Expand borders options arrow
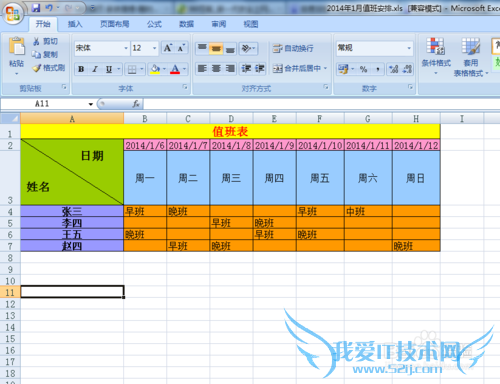This screenshot has width=500, height=384. (x=142, y=69)
